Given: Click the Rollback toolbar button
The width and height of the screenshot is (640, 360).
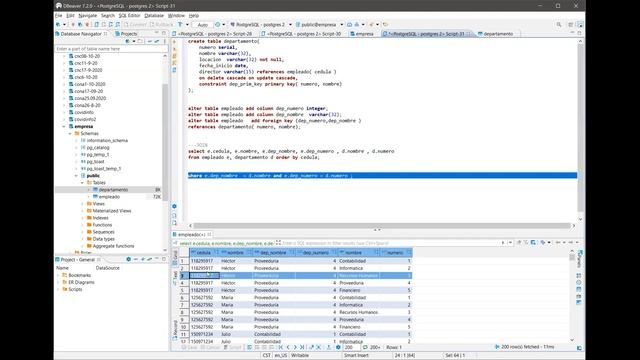Looking at the screenshot, I should click(162, 25).
